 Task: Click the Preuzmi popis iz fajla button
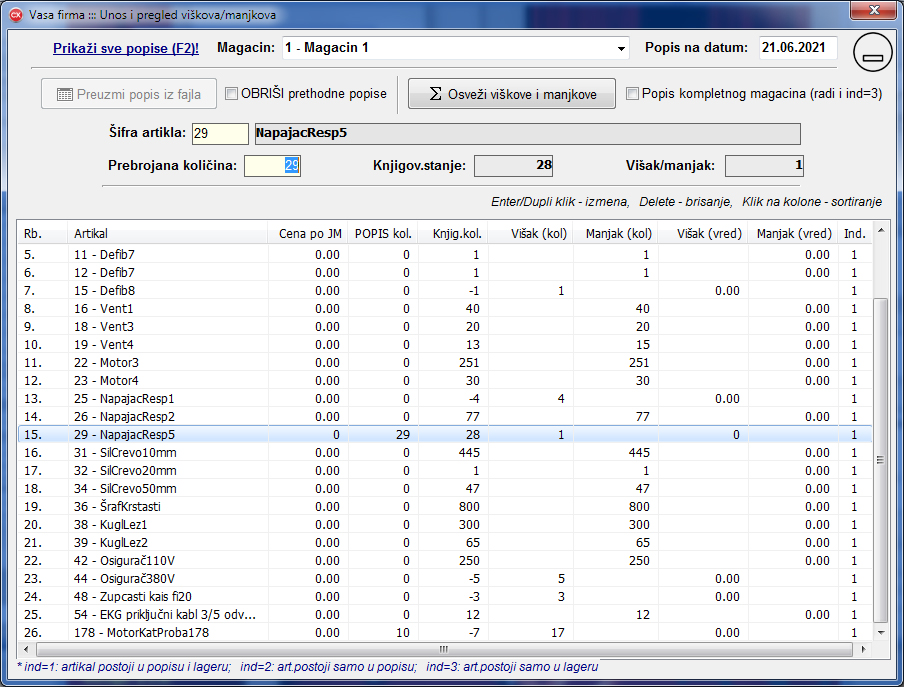(129, 94)
